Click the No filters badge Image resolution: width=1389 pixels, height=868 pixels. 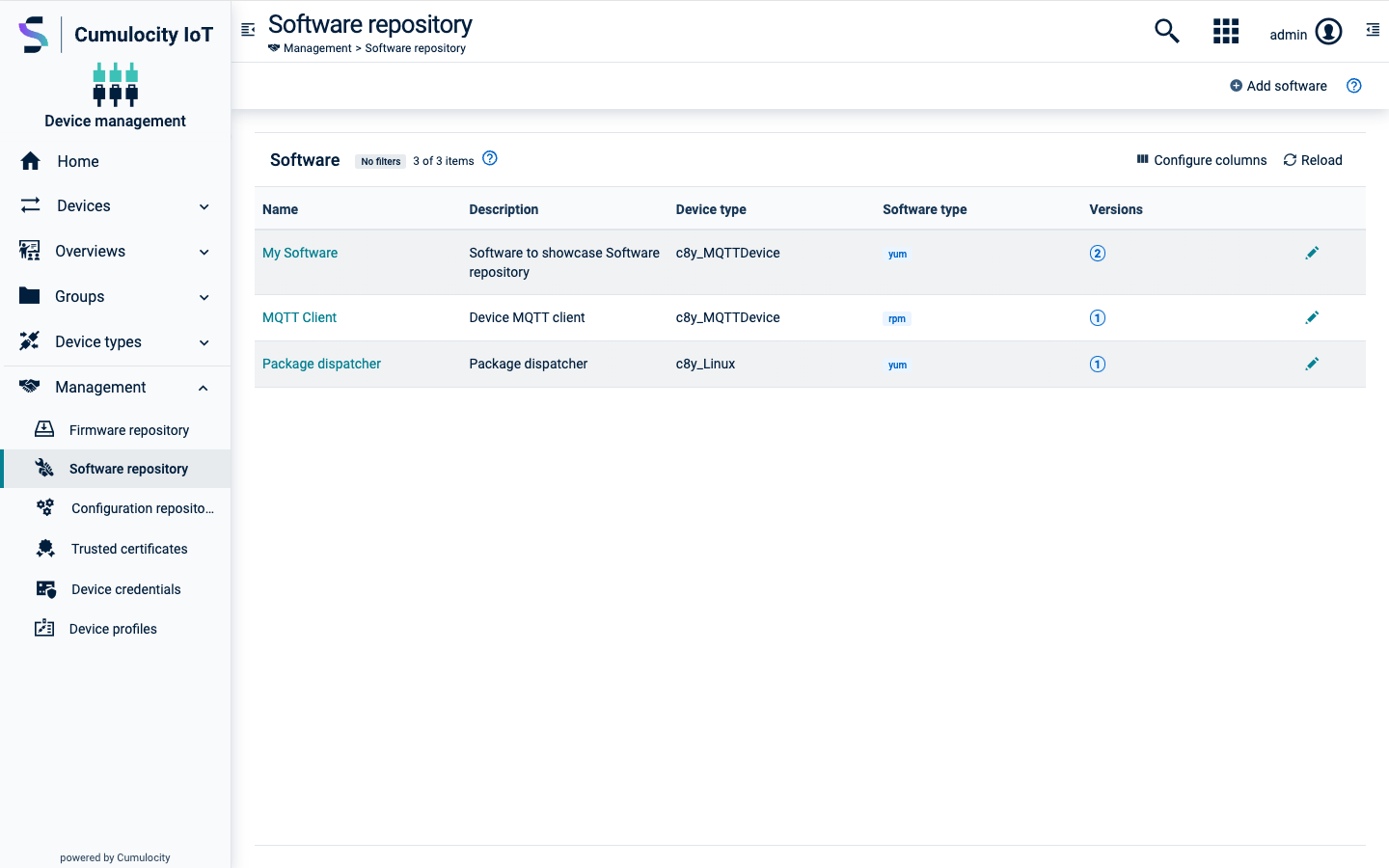380,161
